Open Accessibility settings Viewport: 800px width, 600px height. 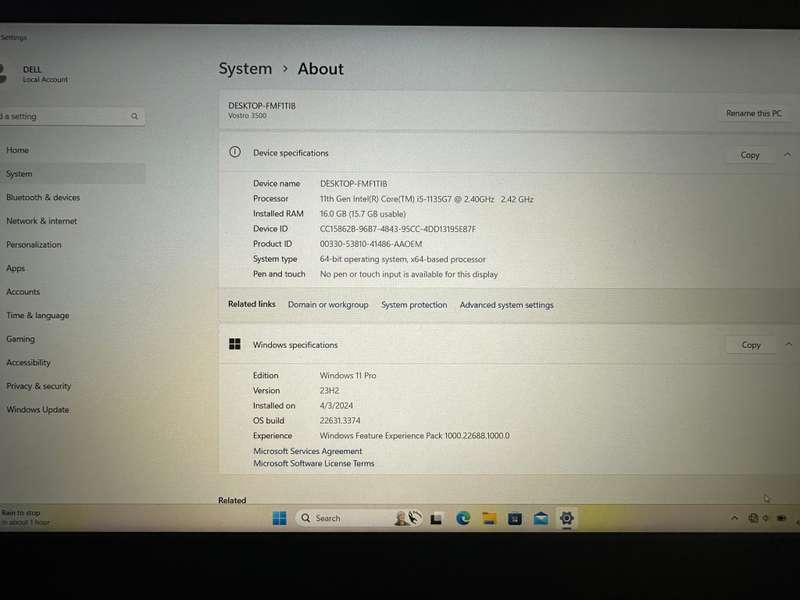click(x=28, y=362)
